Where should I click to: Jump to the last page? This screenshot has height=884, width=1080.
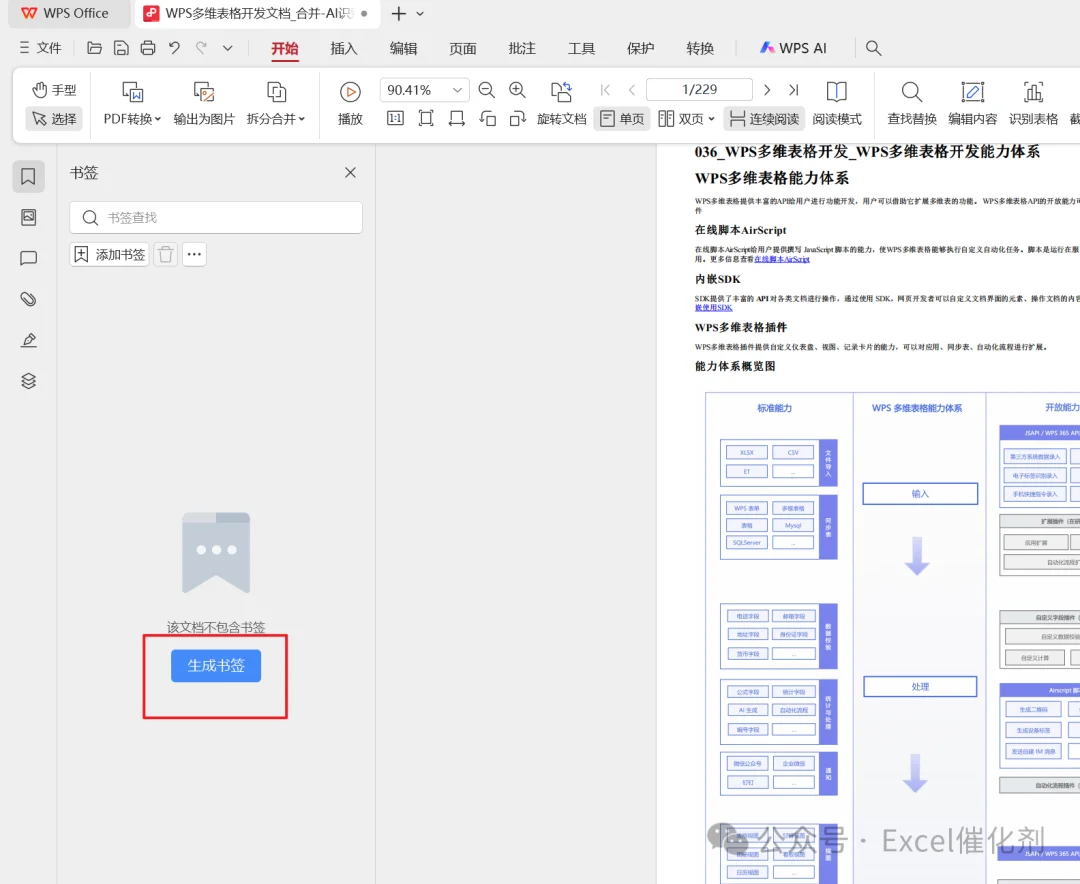pos(793,90)
